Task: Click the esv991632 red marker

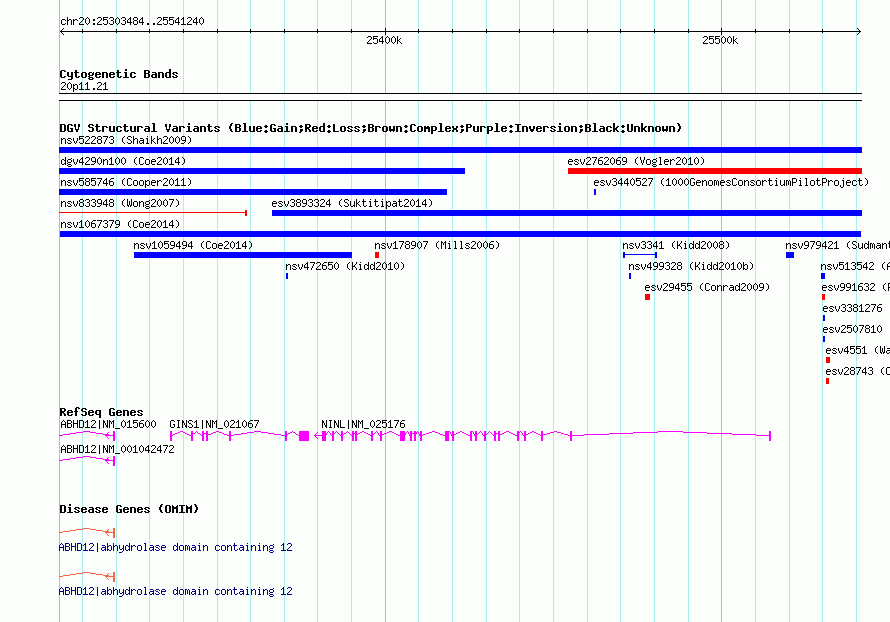Action: (824, 297)
